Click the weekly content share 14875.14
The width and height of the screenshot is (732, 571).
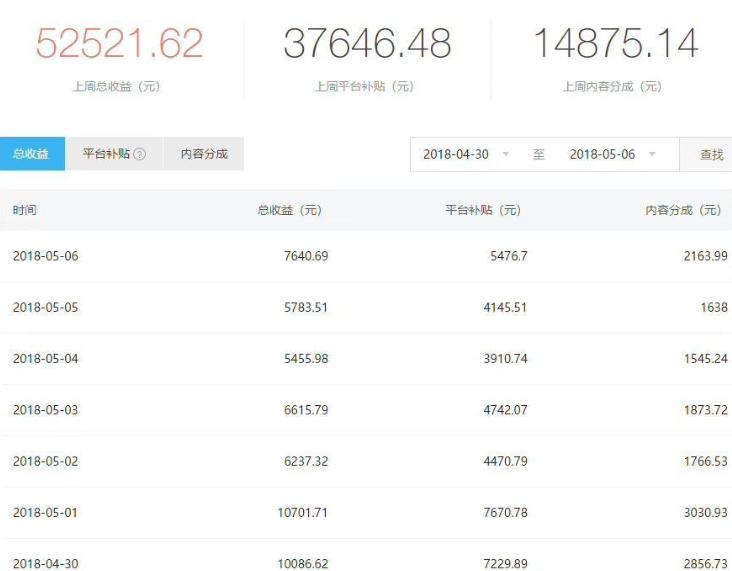pos(616,43)
